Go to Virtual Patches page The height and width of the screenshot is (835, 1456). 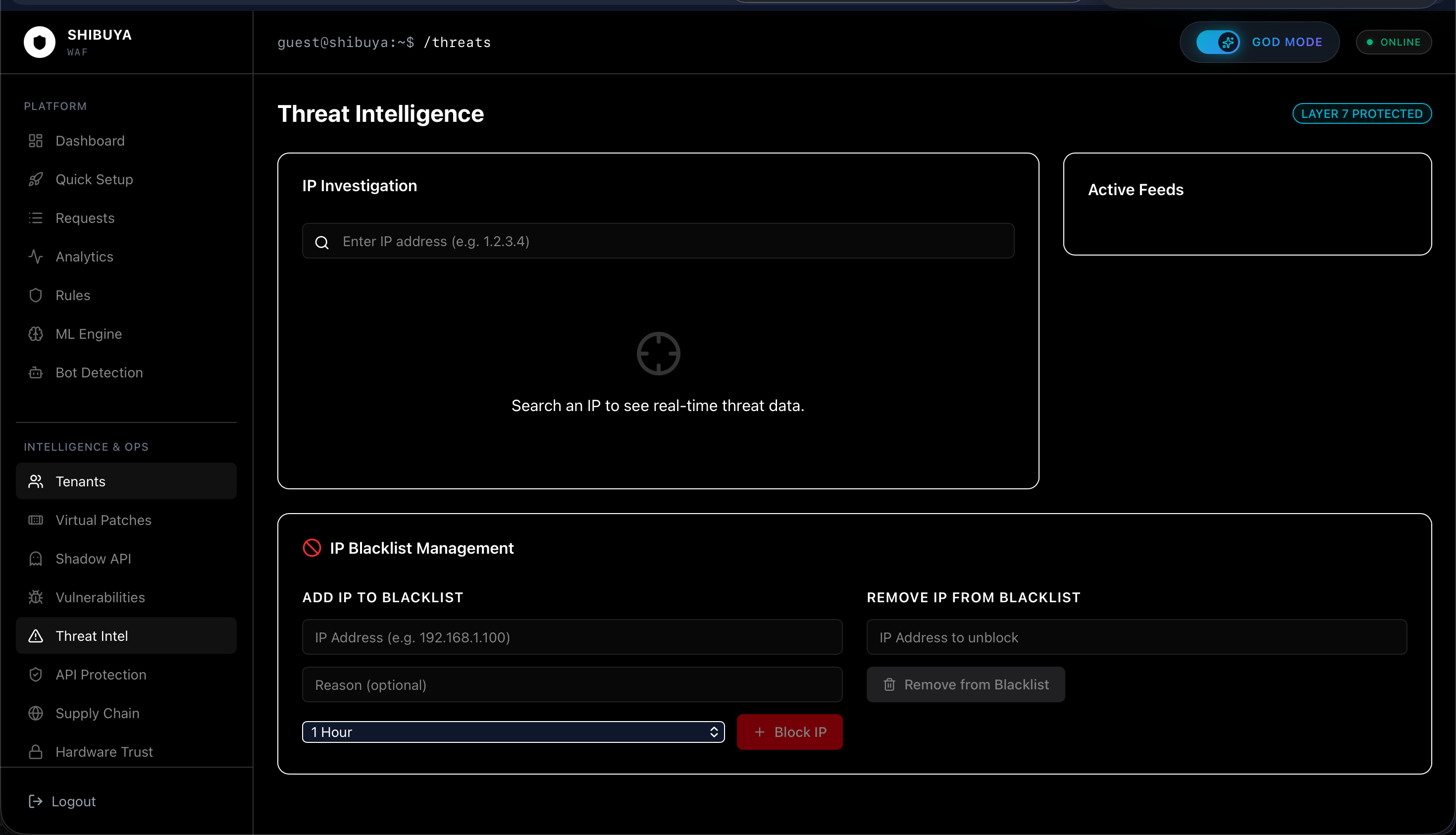(x=103, y=520)
